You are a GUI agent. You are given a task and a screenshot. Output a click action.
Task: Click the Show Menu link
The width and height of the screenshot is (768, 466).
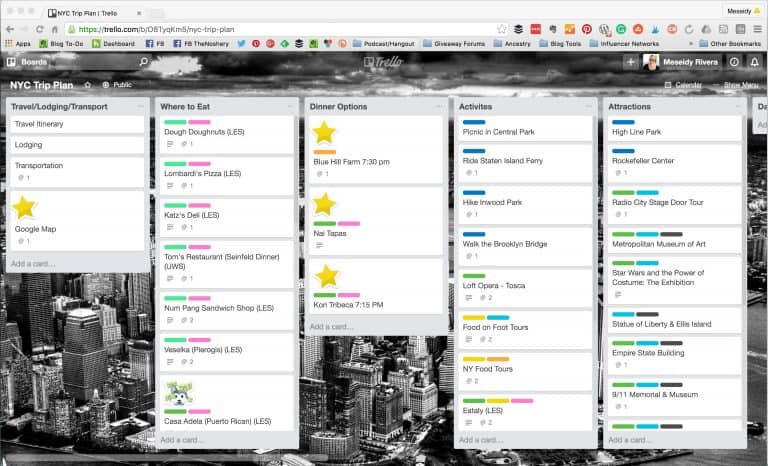[x=741, y=85]
